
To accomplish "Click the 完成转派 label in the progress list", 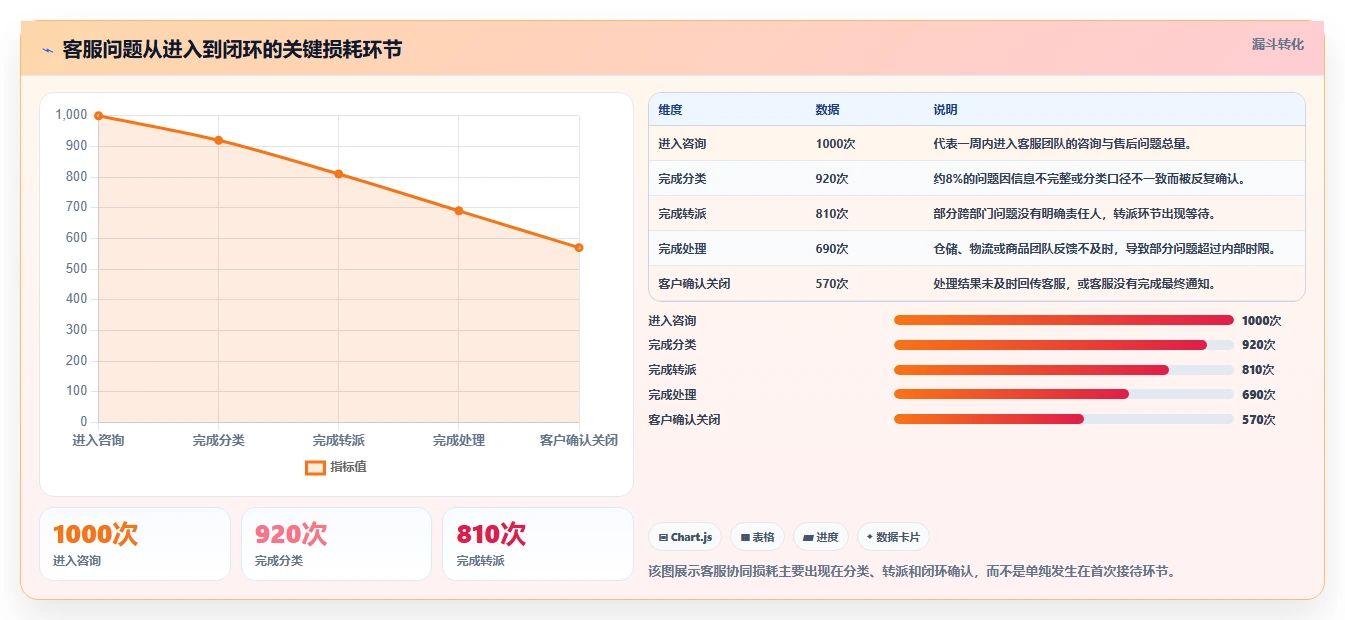I will click(672, 370).
